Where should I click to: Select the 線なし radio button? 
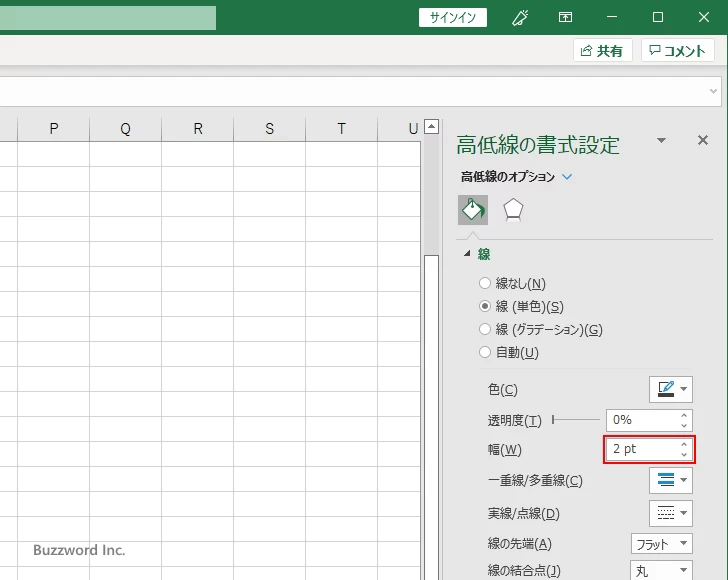click(x=485, y=284)
